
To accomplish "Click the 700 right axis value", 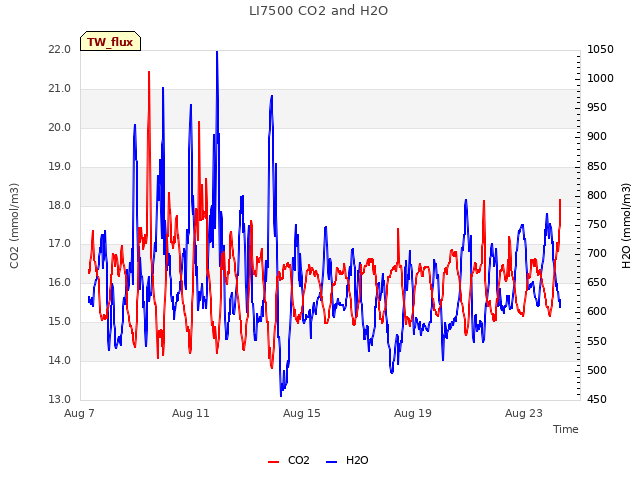I will pos(597,253).
